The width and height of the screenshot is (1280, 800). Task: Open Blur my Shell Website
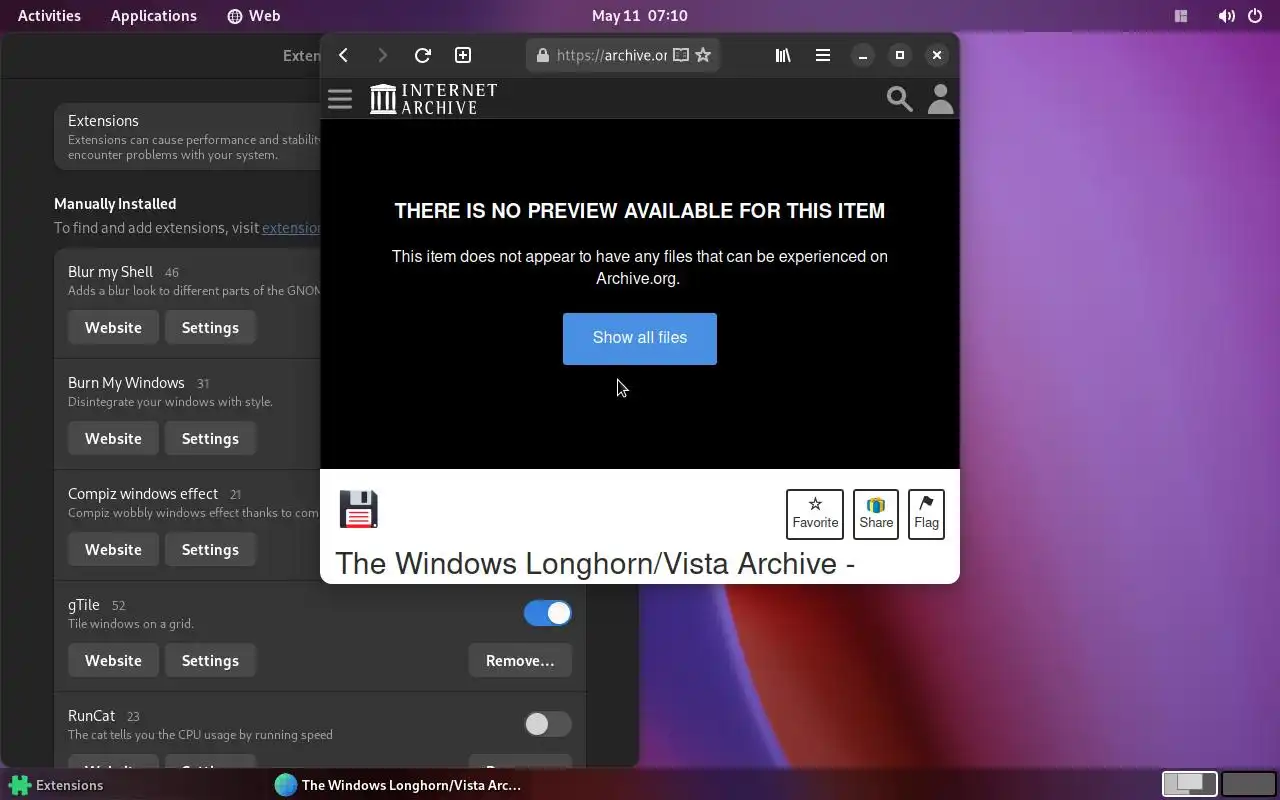coord(113,328)
